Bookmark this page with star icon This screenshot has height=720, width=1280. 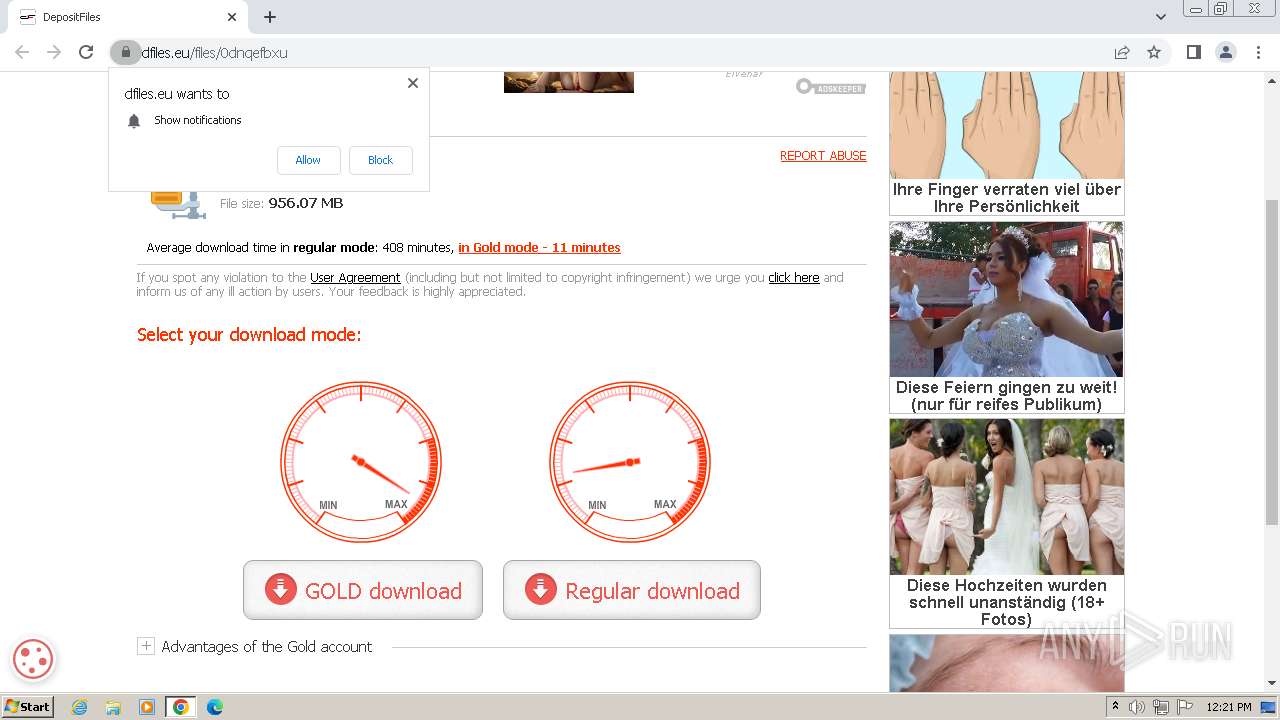coord(1154,52)
